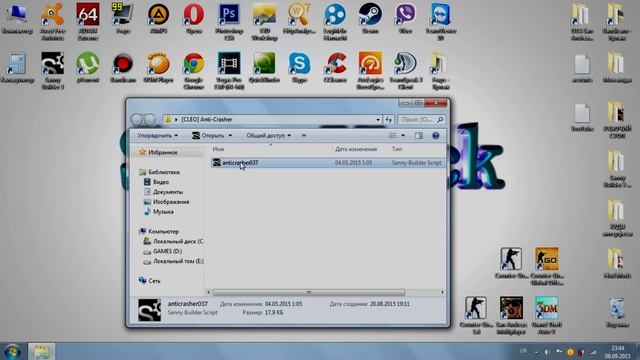The width and height of the screenshot is (640, 360).
Task: Launch Counter-Strike Global Offensive shortcut
Action: (547, 266)
